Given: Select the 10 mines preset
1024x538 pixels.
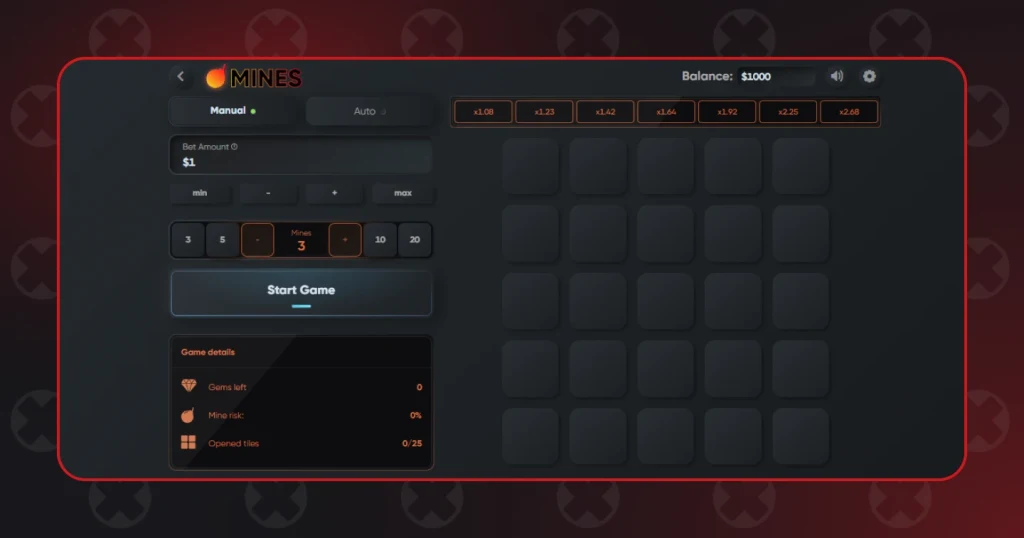Looking at the screenshot, I should pyautogui.click(x=380, y=240).
